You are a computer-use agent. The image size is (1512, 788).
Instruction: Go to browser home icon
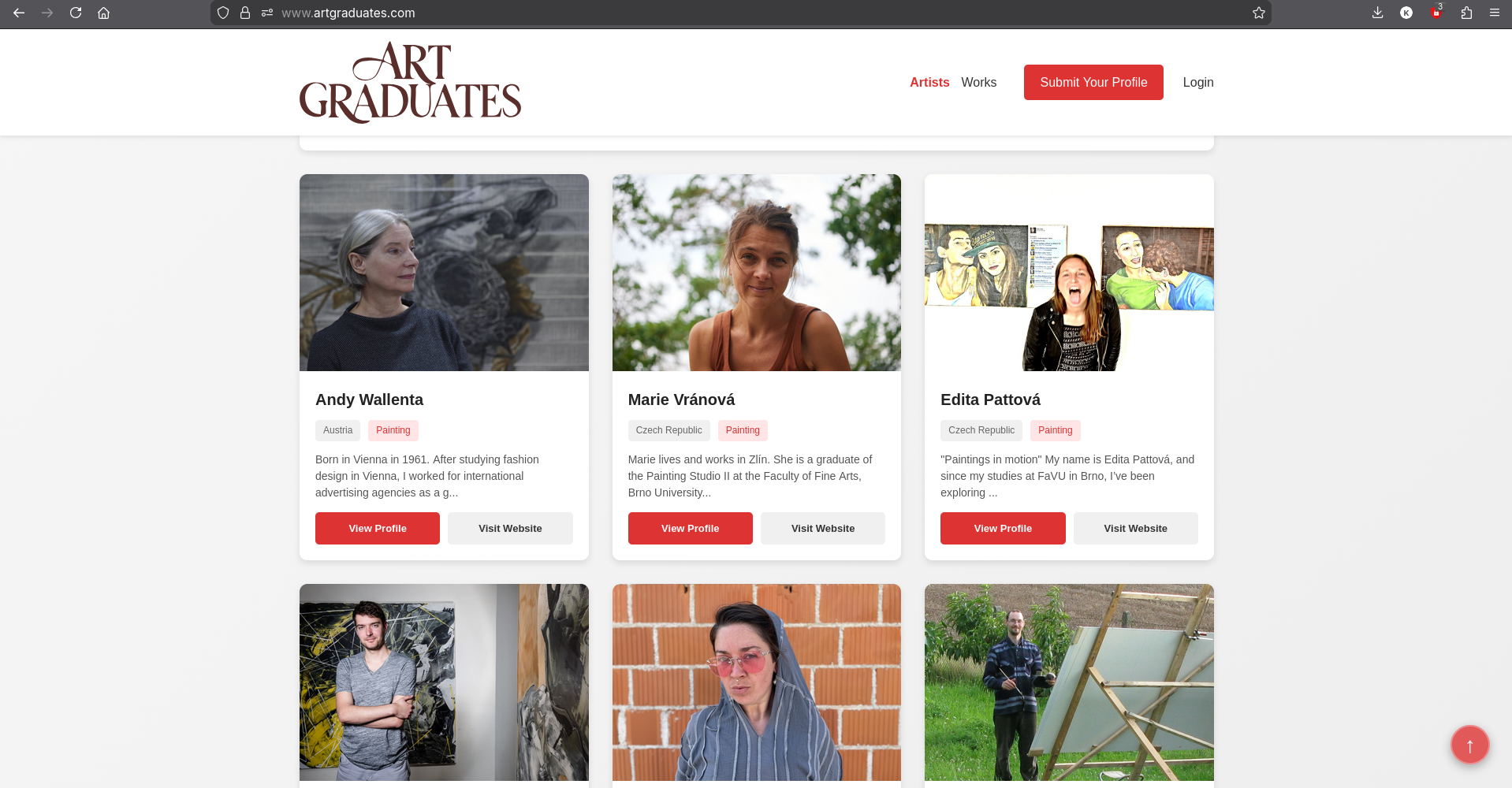(x=103, y=13)
